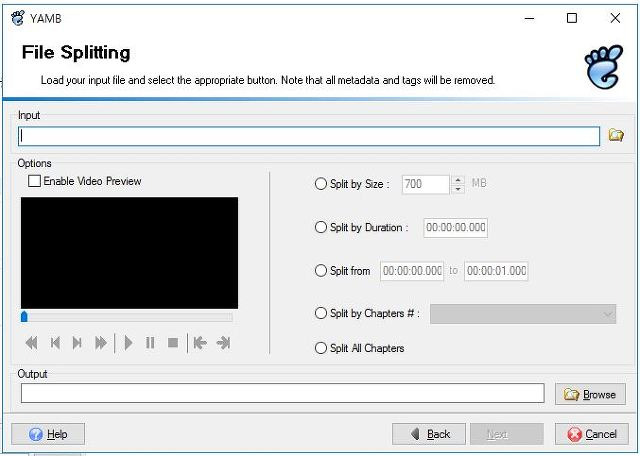This screenshot has width=640, height=456.
Task: Enable Video Preview checkbox
Action: click(34, 181)
